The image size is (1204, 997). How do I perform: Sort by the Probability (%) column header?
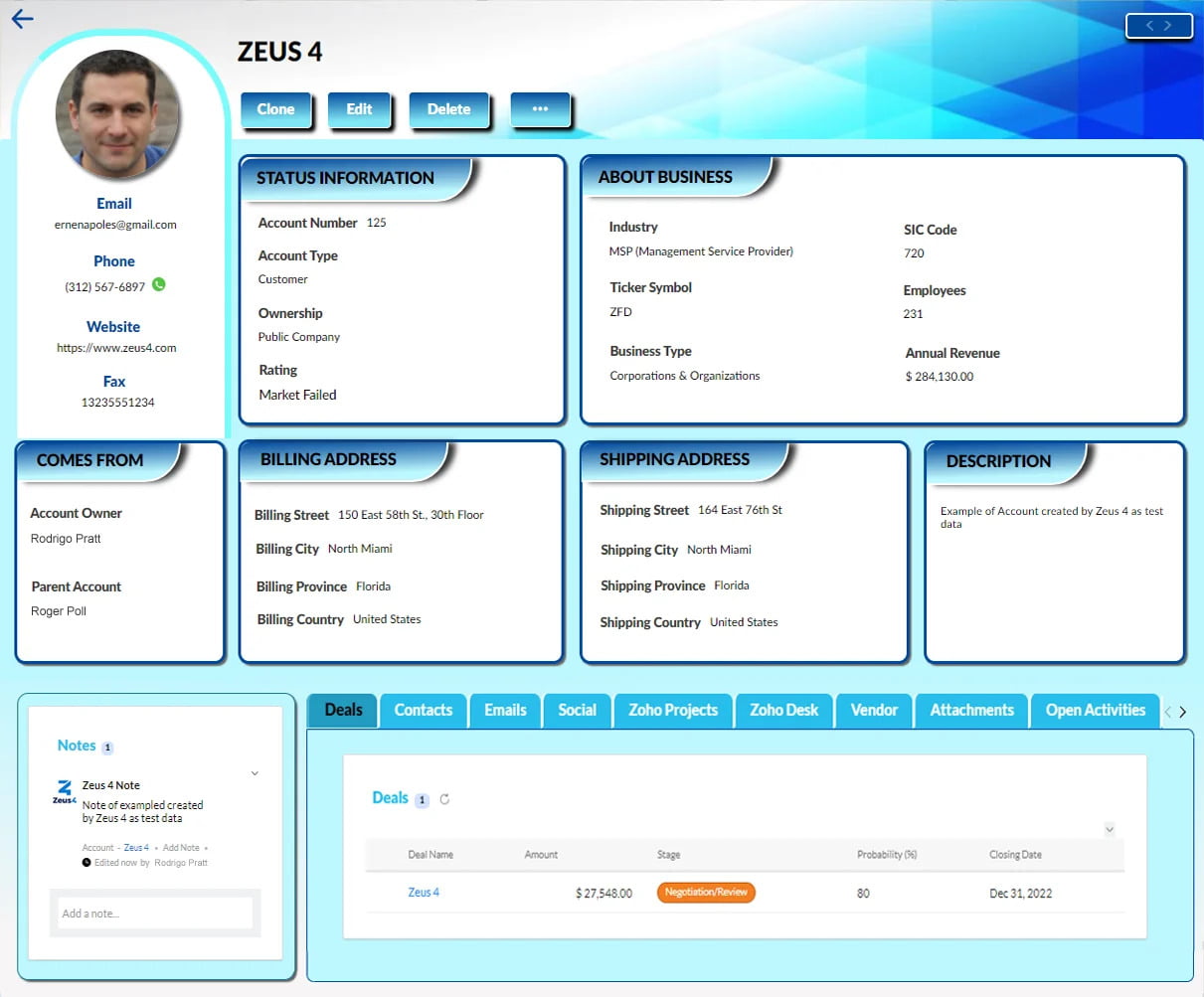pyautogui.click(x=887, y=855)
